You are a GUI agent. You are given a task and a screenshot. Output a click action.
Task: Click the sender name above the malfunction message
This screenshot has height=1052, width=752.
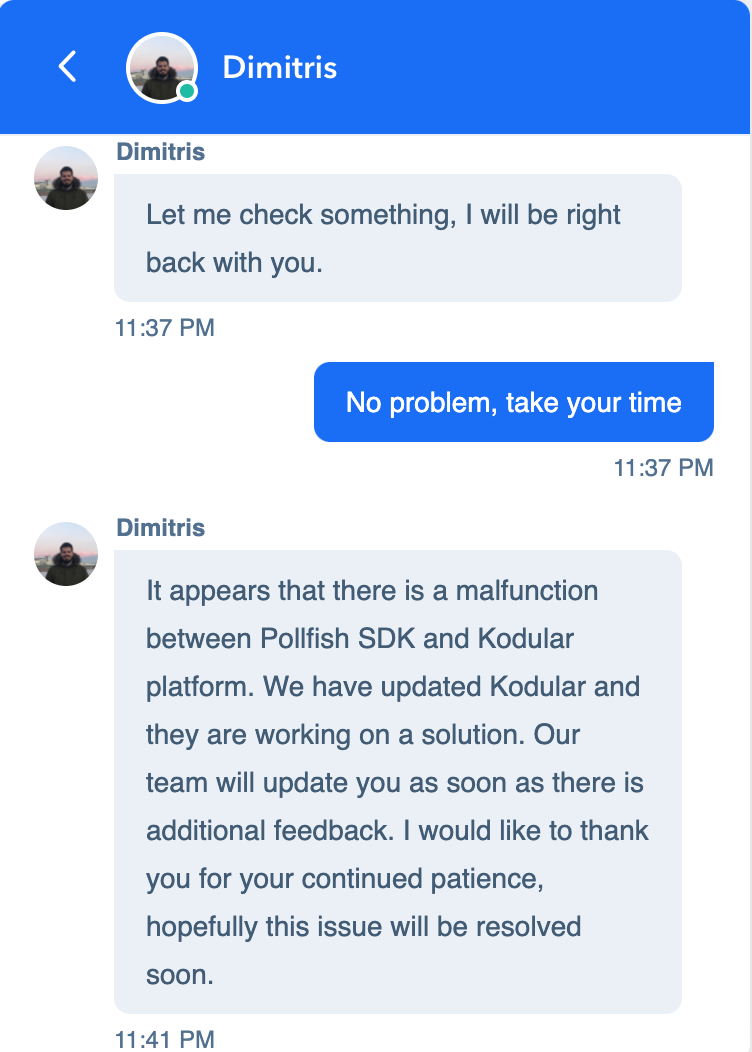pos(161,527)
